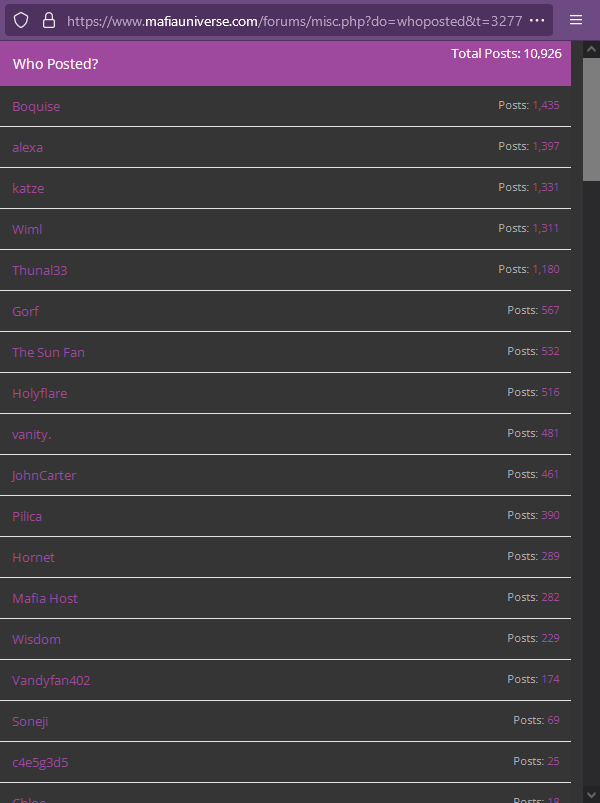Open alexa's profile link
Screen dimensions: 600x803
point(28,147)
